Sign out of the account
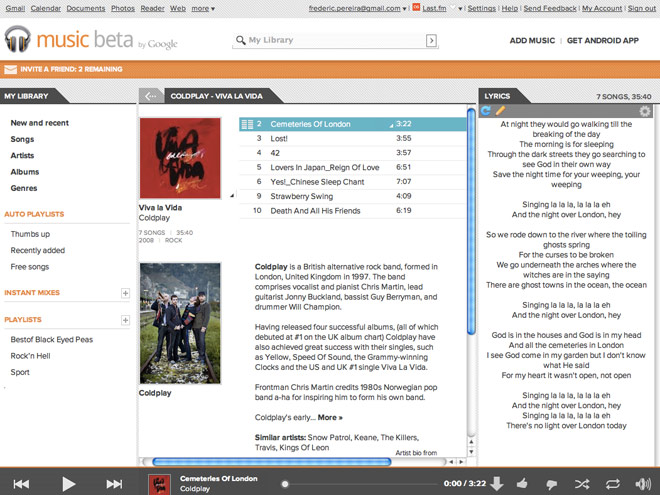The height and width of the screenshot is (495, 660). (641, 8)
